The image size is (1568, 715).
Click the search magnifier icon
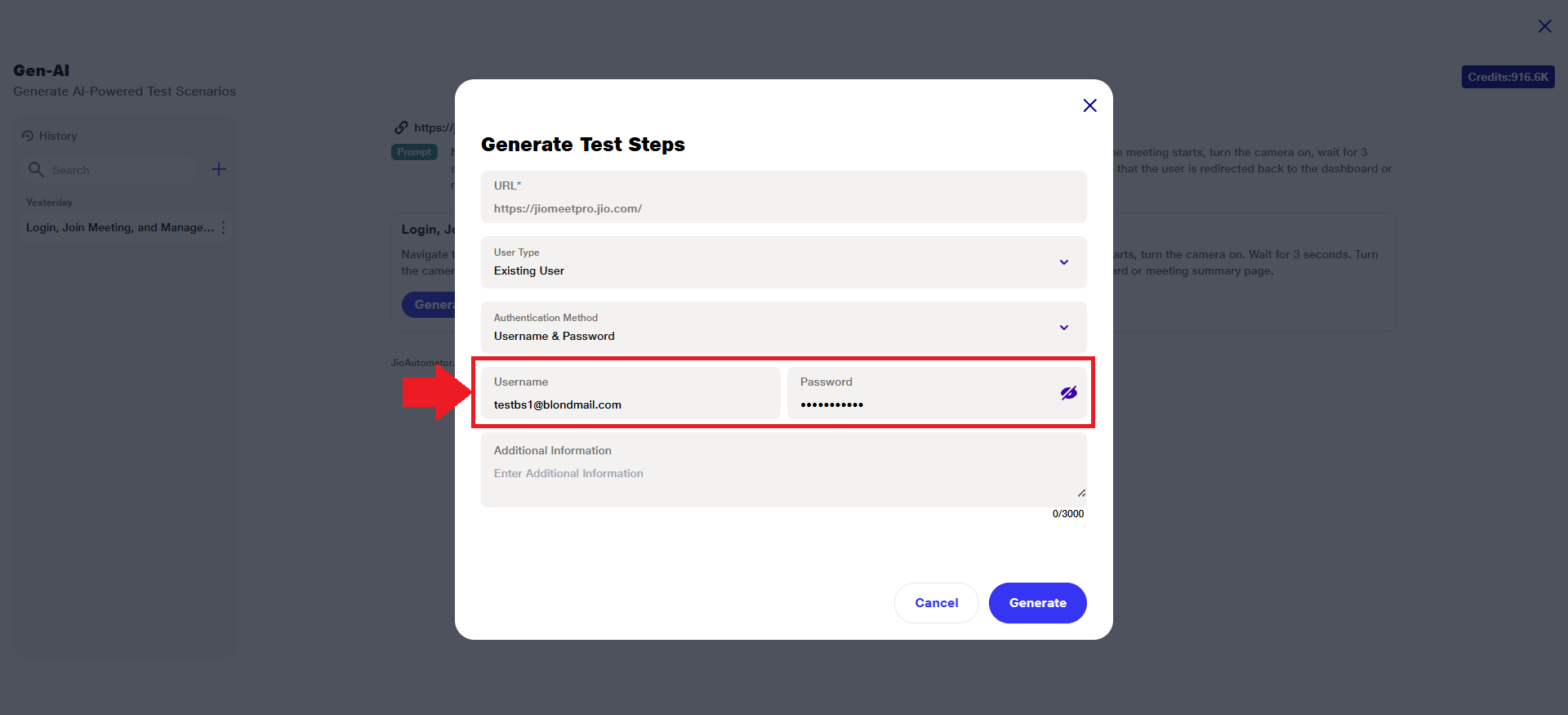pyautogui.click(x=36, y=169)
